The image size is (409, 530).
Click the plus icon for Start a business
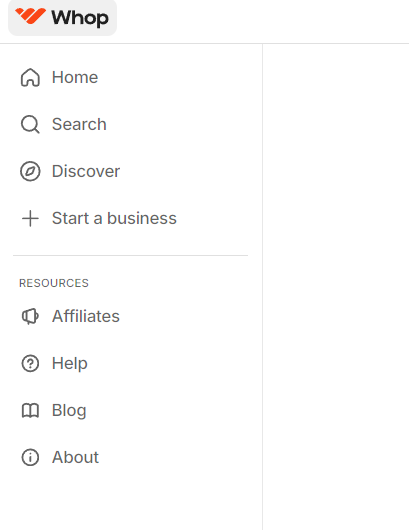(30, 218)
